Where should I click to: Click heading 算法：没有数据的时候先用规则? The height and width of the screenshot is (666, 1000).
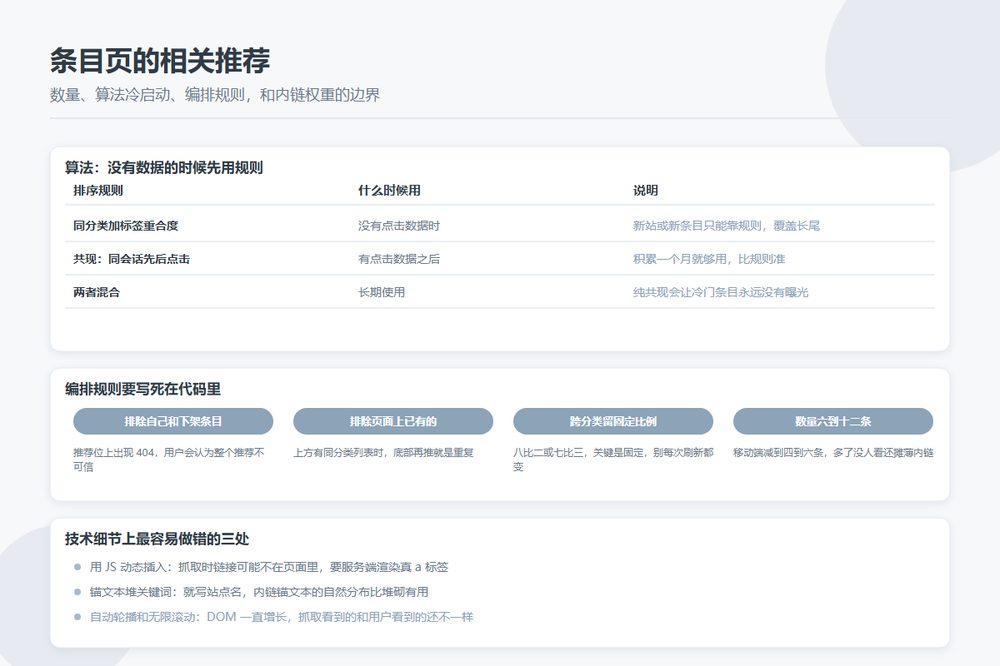(164, 168)
